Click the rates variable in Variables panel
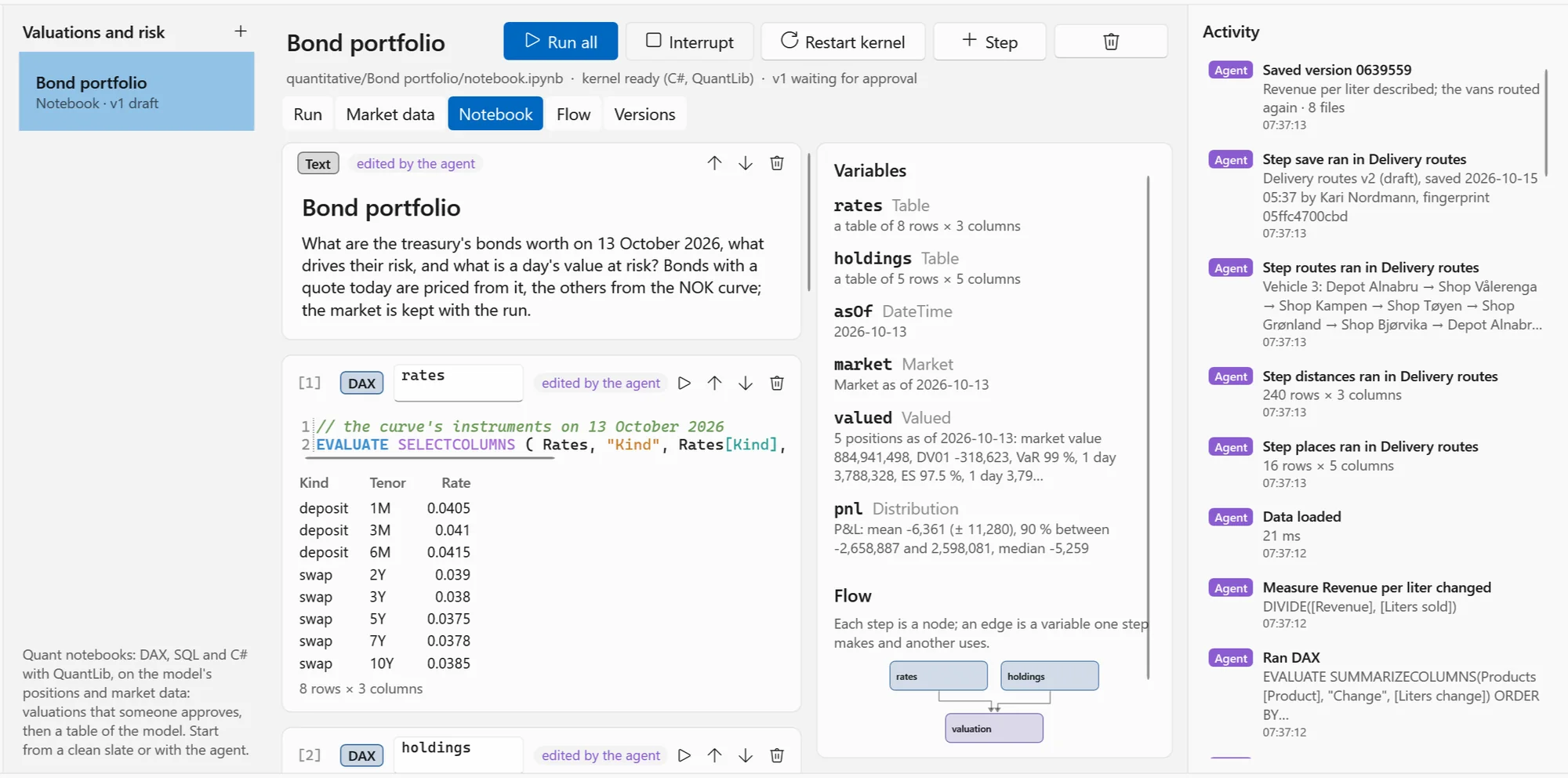This screenshot has height=778, width=1568. [927, 215]
